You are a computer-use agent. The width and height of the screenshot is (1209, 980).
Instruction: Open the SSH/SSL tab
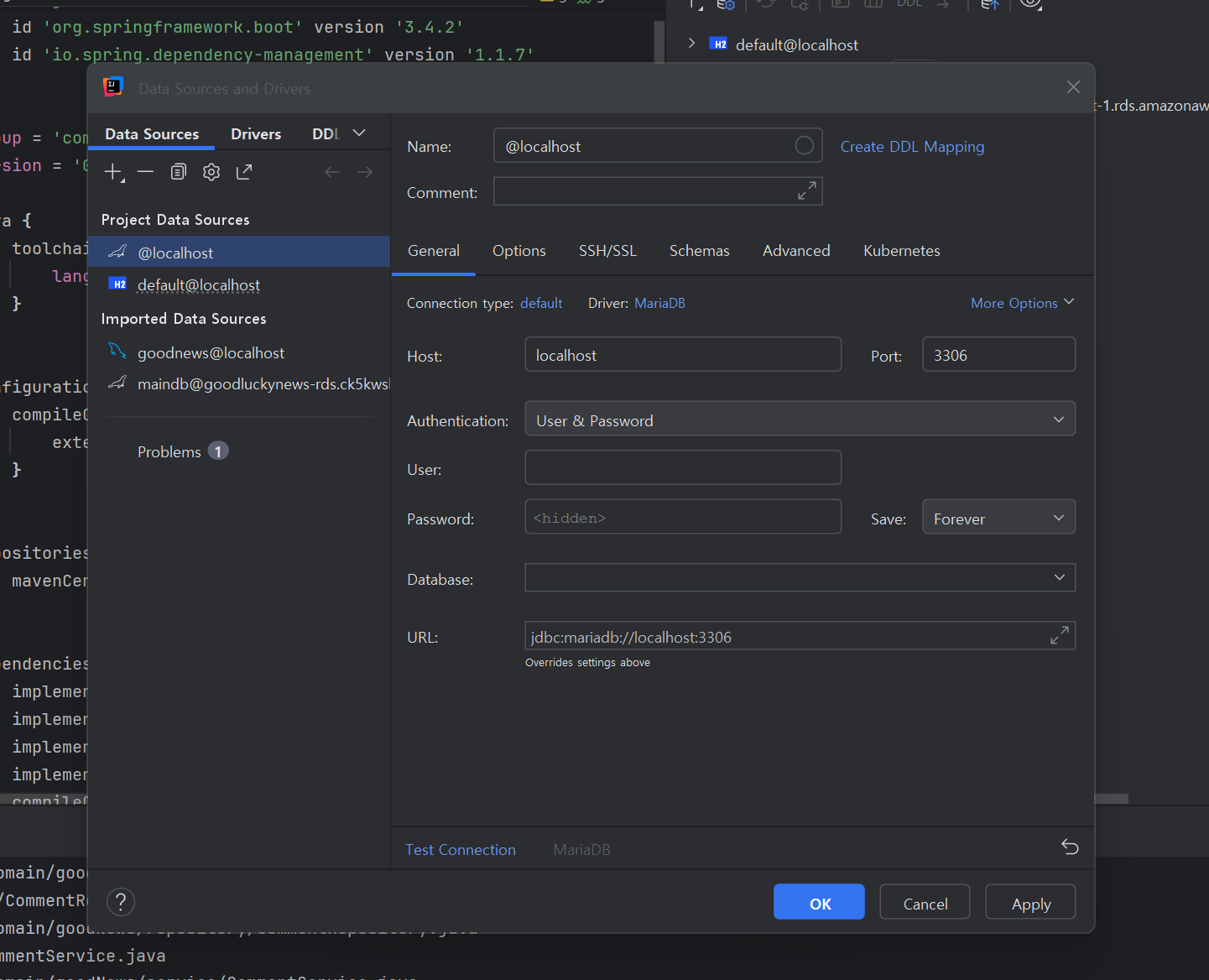(x=607, y=251)
